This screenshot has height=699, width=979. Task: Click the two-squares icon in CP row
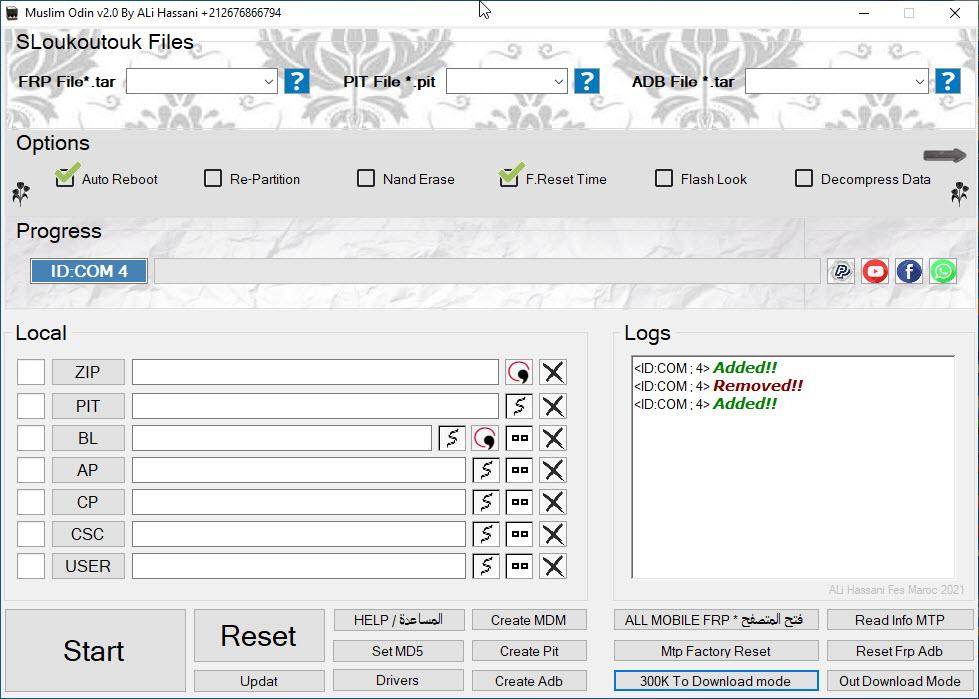[519, 502]
